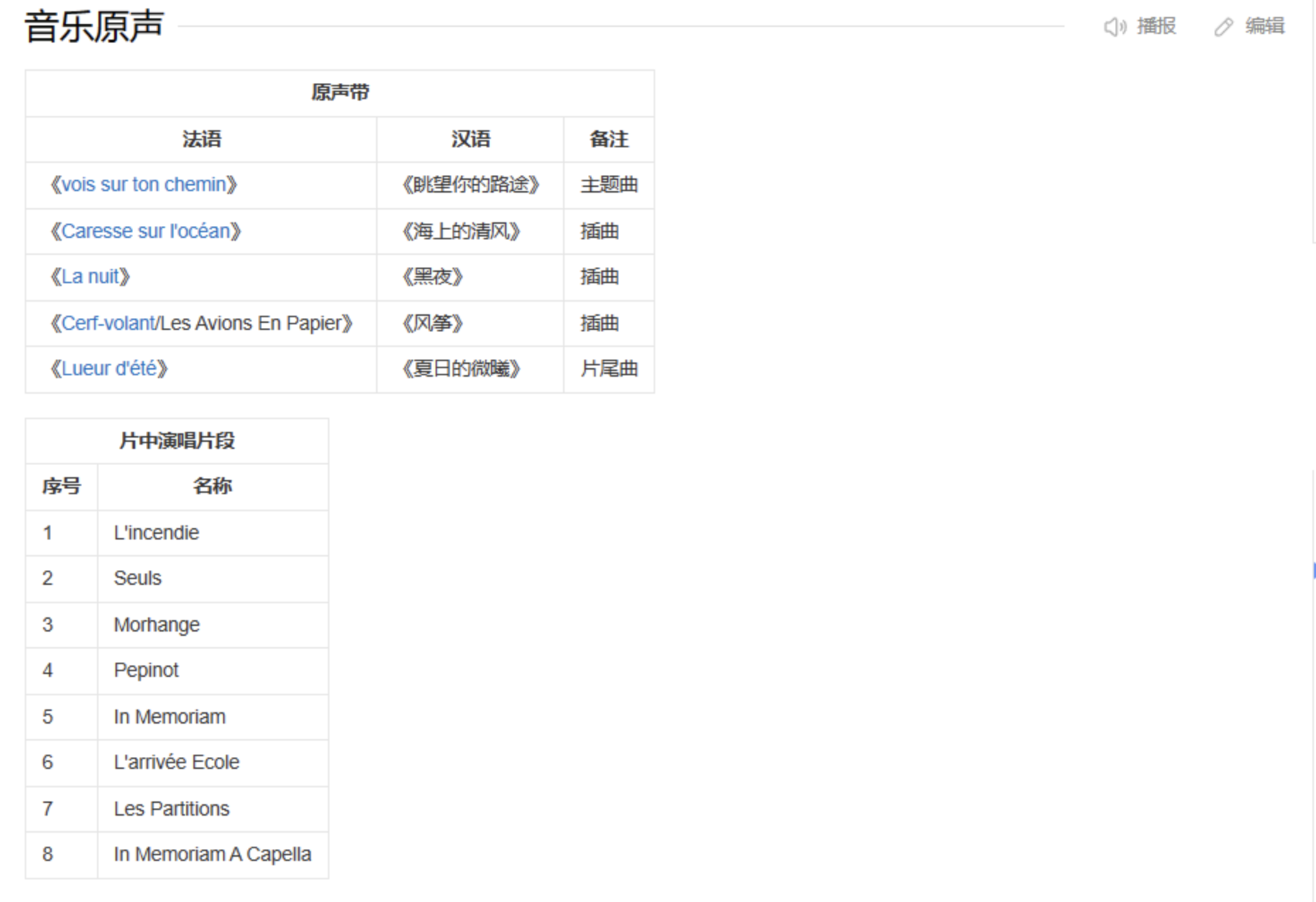Open the Lueur d'été link
The width and height of the screenshot is (1316, 902).
click(109, 369)
